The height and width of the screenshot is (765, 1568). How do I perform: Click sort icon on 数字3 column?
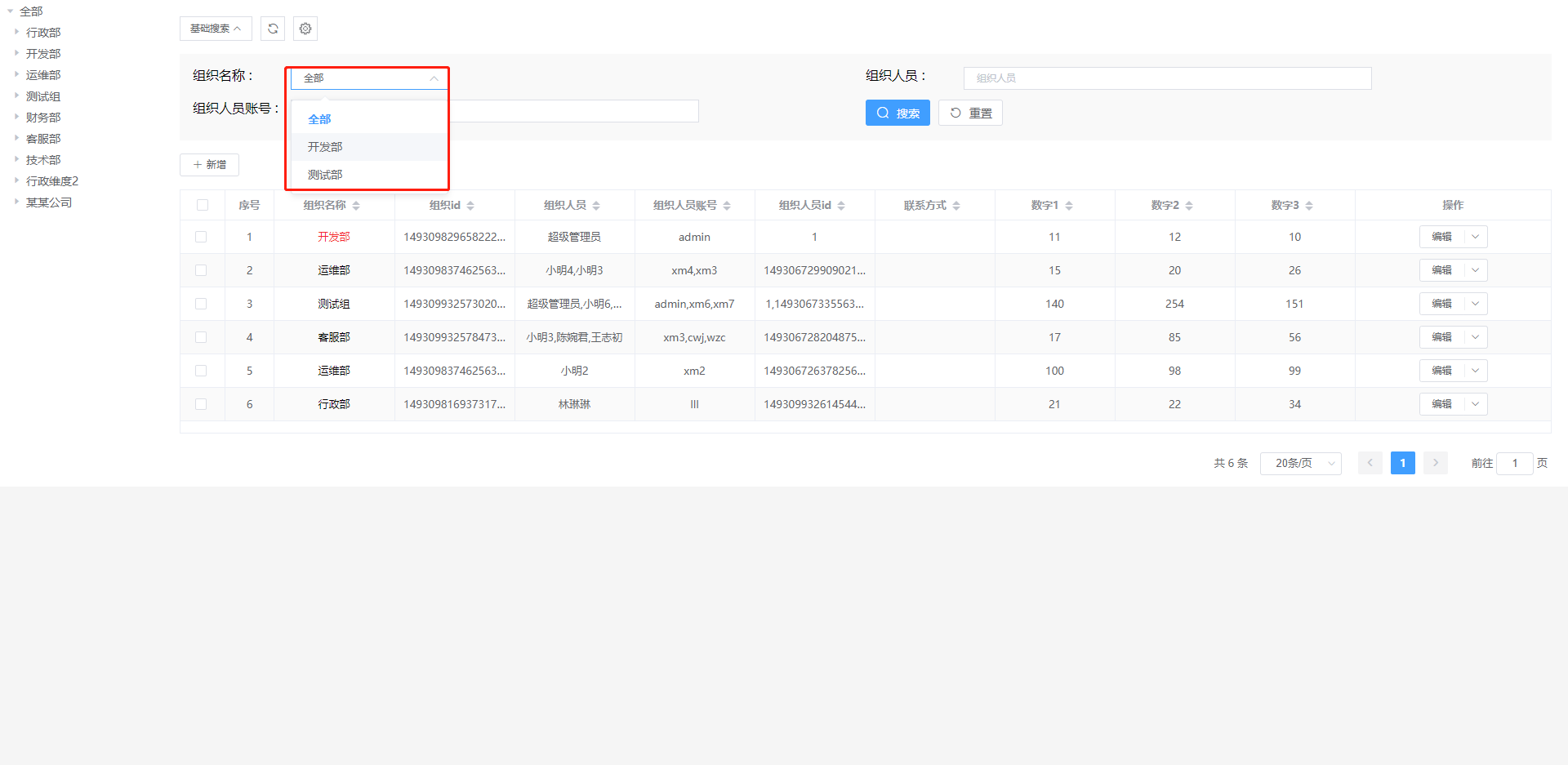click(1309, 206)
